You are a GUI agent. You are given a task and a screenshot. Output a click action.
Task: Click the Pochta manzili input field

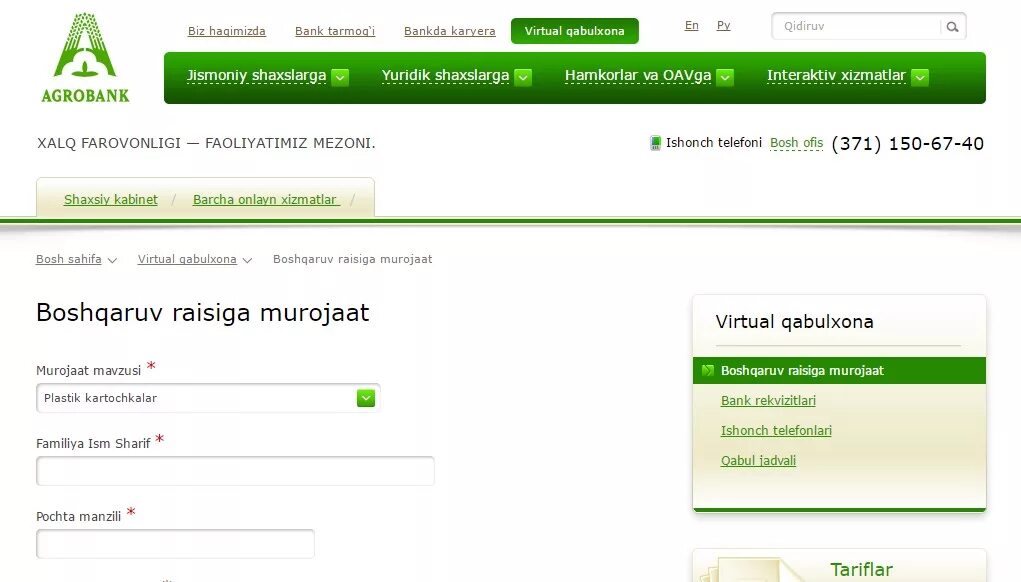coord(175,544)
